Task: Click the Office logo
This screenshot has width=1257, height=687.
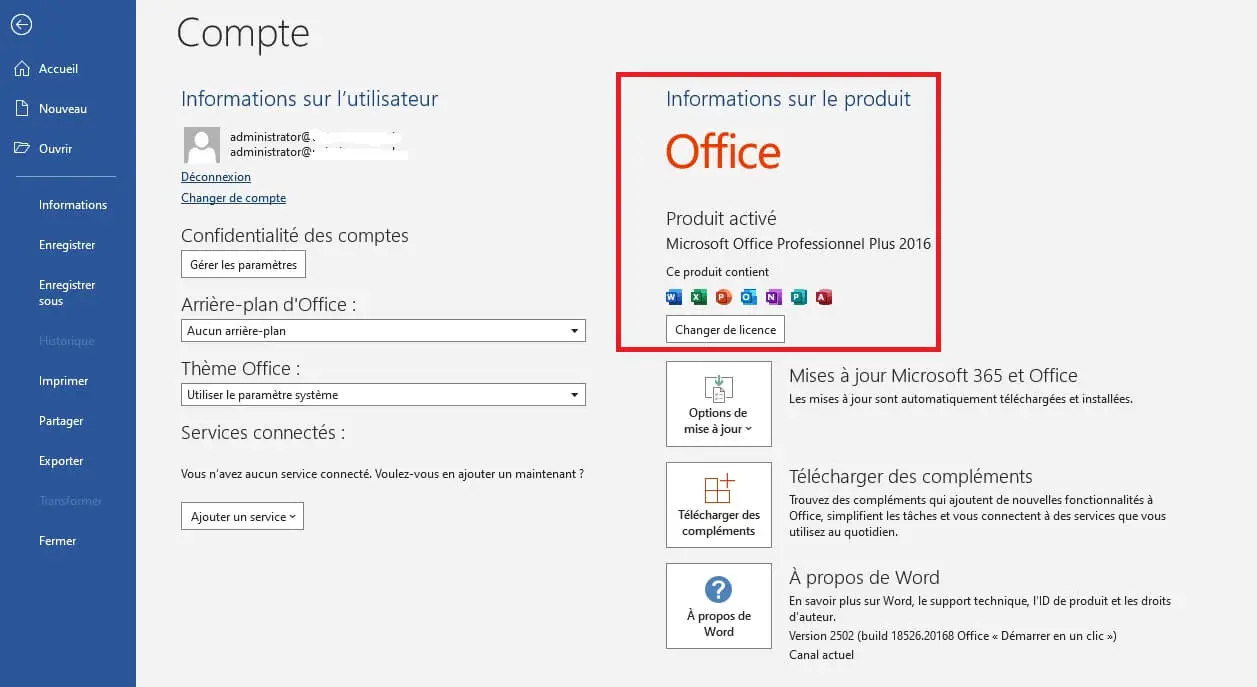Action: (723, 152)
